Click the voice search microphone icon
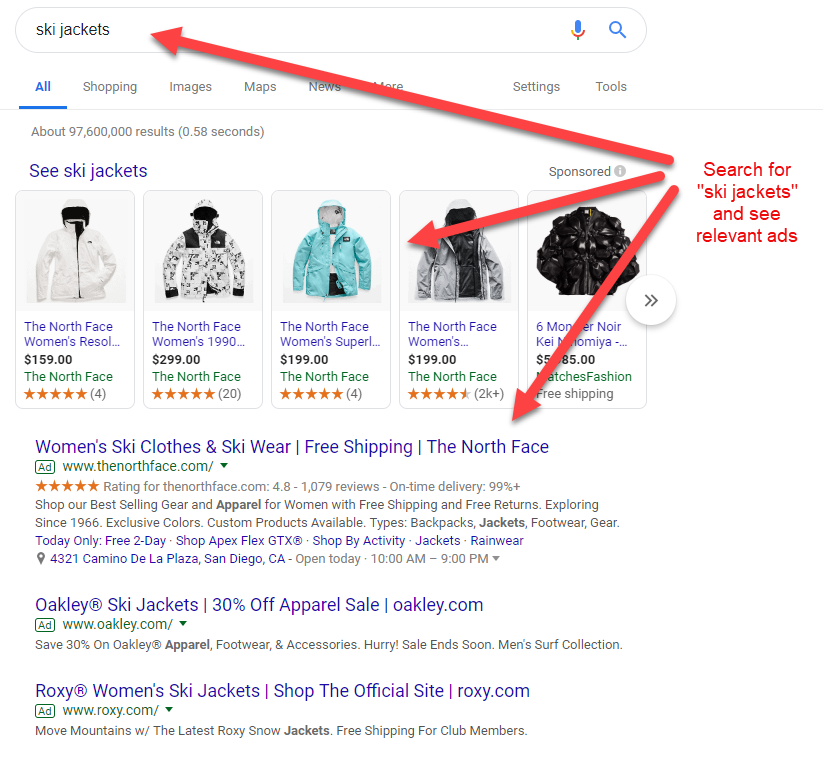Screen dimensions: 823x764 577,30
